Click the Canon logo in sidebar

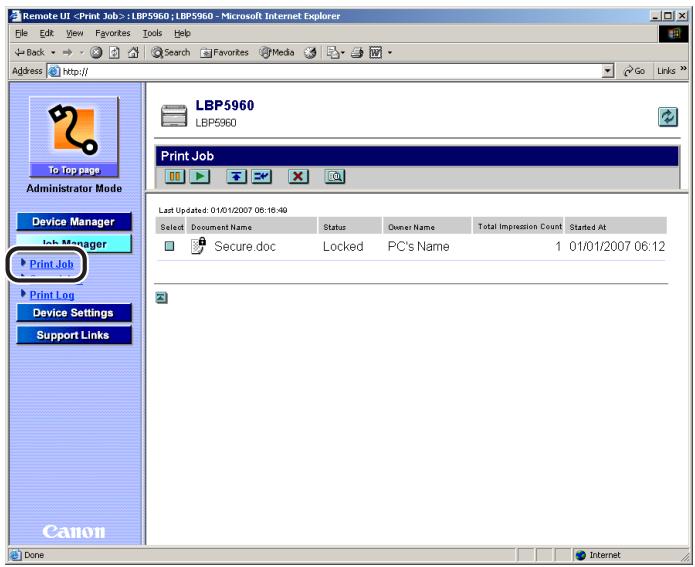pyautogui.click(x=74, y=532)
